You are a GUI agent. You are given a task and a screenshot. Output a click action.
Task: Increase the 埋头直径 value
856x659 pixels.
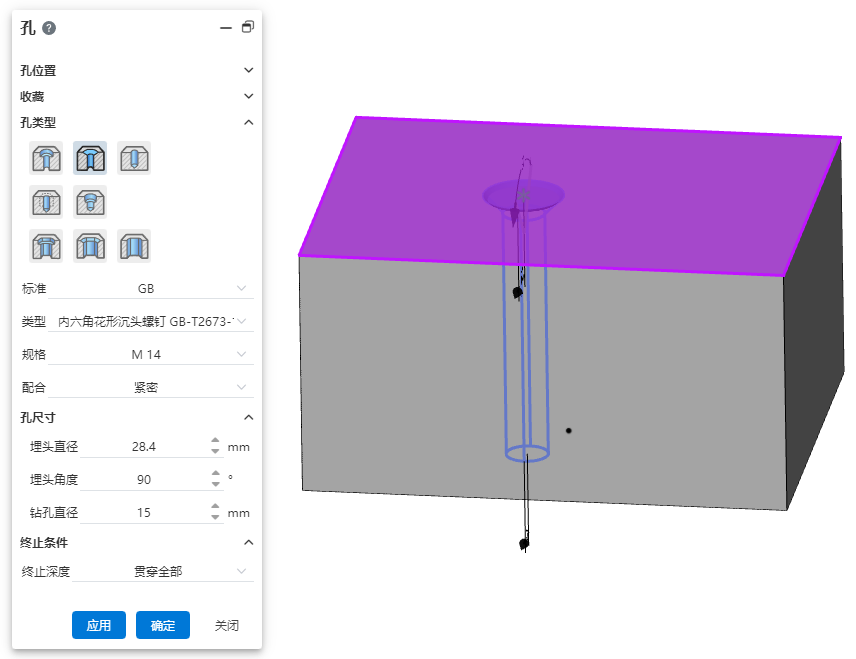coord(215,441)
